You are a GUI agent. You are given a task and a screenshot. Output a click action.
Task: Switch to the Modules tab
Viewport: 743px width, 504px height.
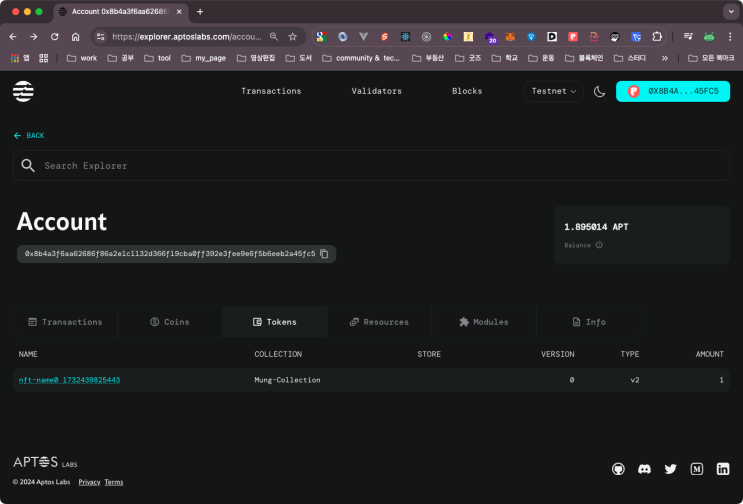tap(484, 322)
